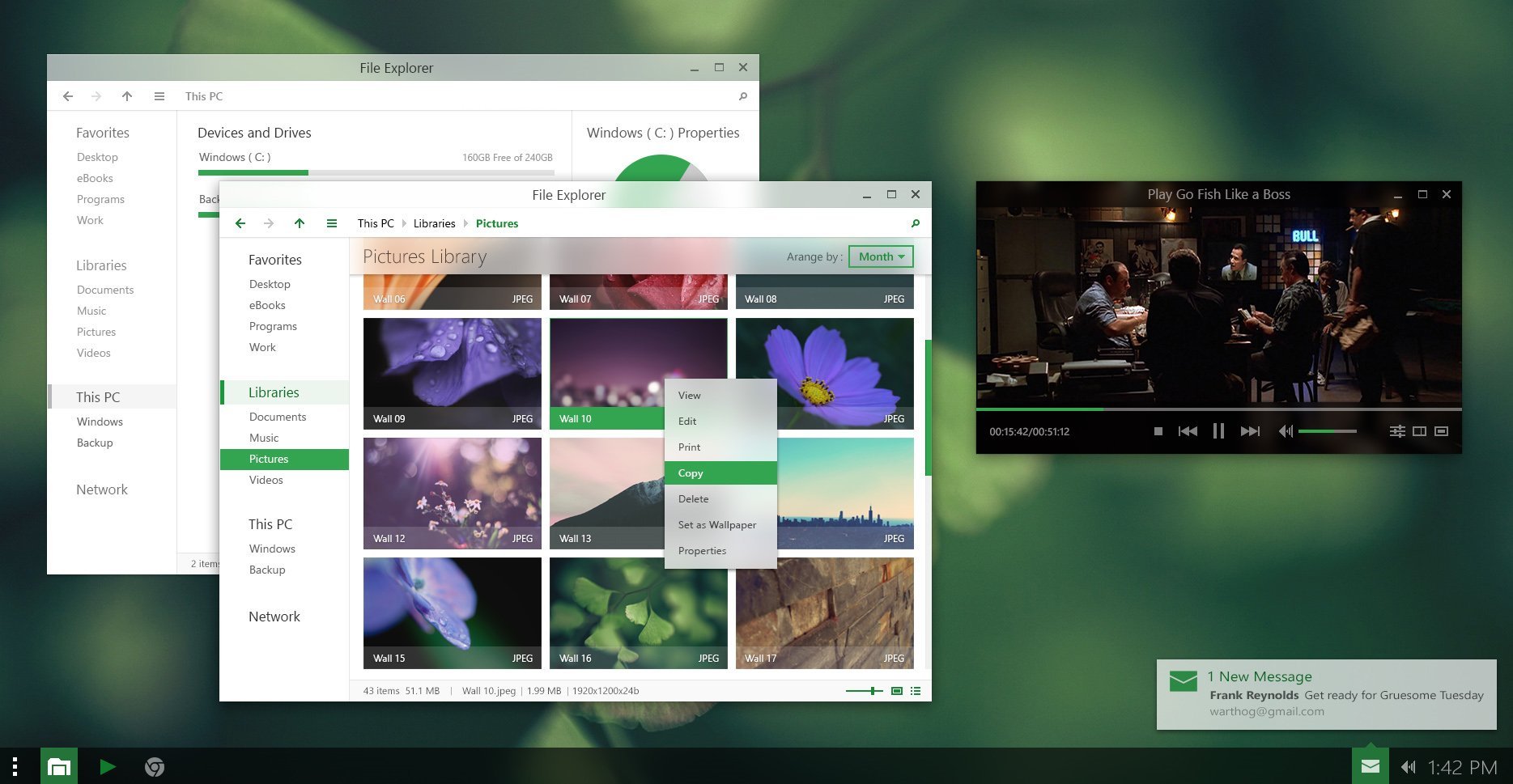Screen dimensions: 1513x784
Task: Open the Arrange by Month dropdown
Action: [880, 256]
